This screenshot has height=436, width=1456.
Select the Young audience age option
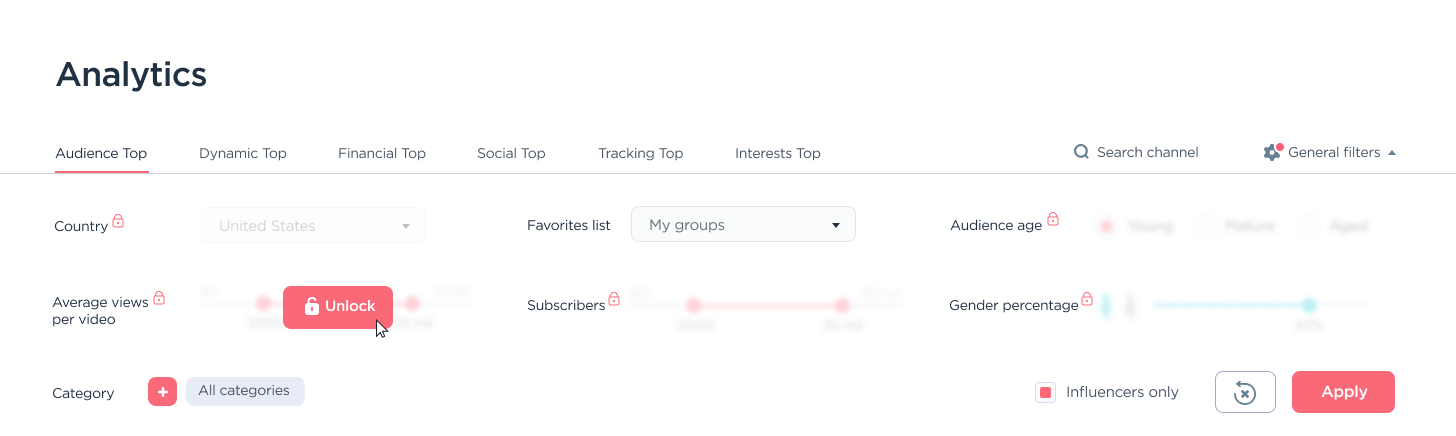1107,226
